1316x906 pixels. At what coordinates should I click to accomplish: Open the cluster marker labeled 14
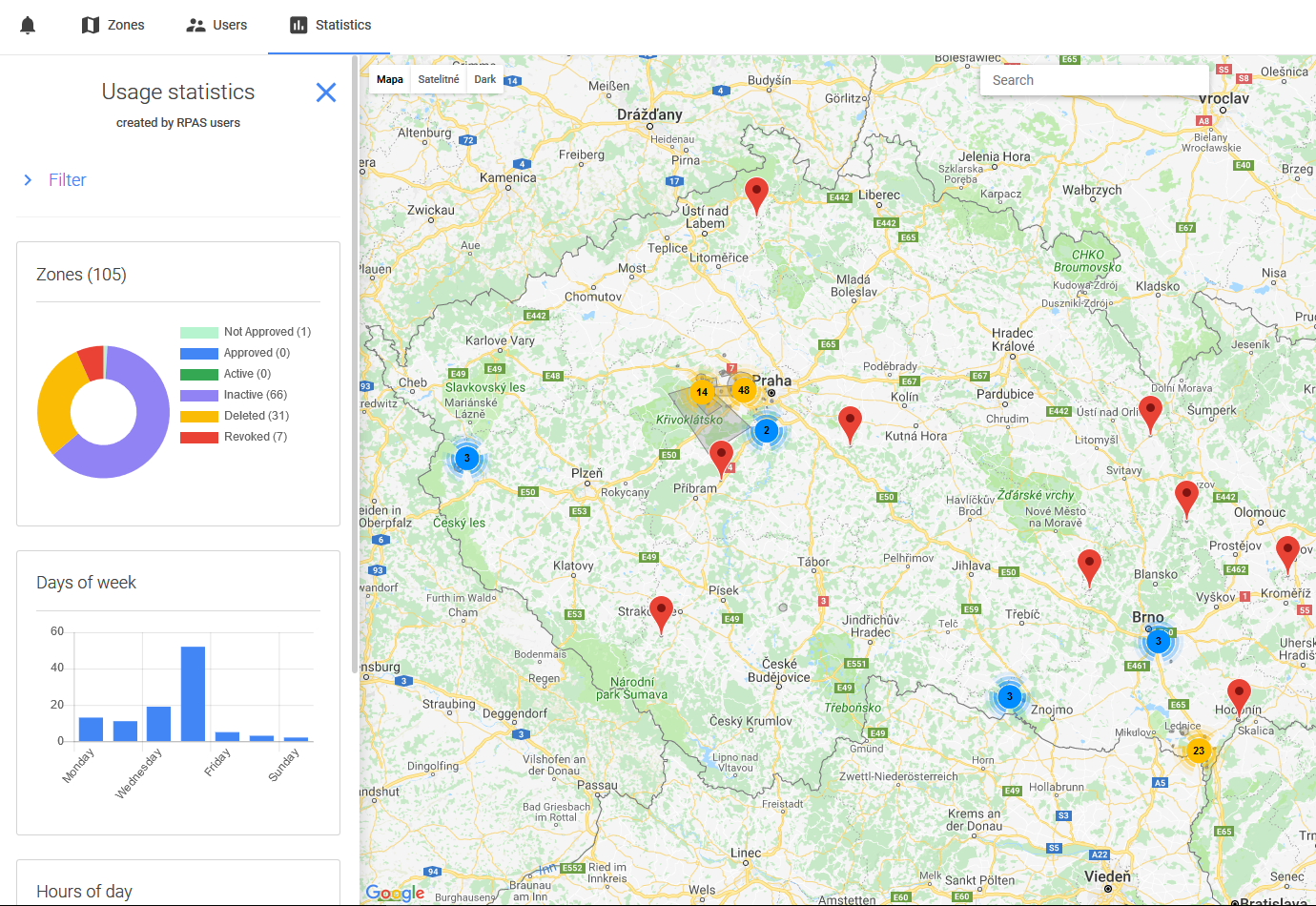(702, 392)
